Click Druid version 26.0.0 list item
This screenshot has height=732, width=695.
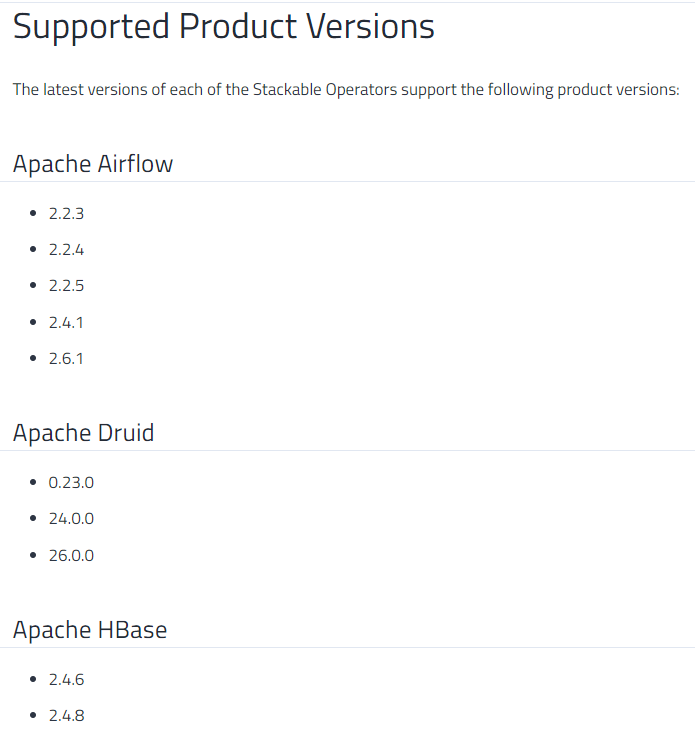pyautogui.click(x=71, y=556)
